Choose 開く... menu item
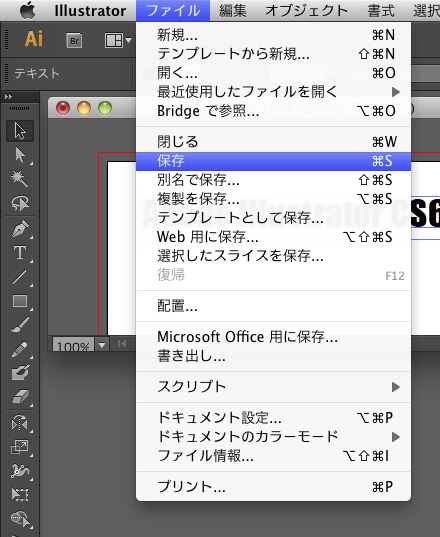This screenshot has height=537, width=440. point(274,73)
